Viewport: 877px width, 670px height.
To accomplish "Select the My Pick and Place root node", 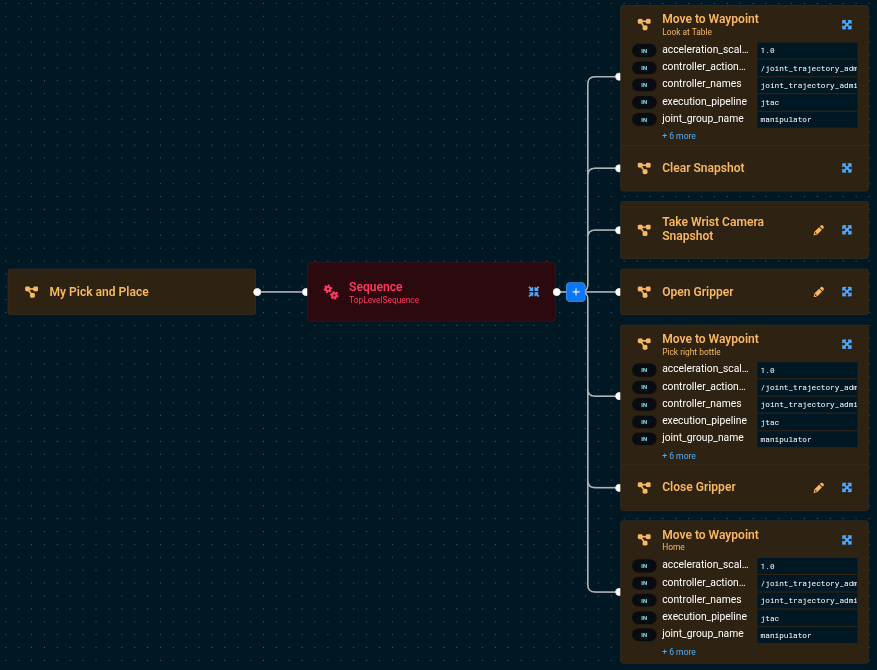I will tap(131, 292).
